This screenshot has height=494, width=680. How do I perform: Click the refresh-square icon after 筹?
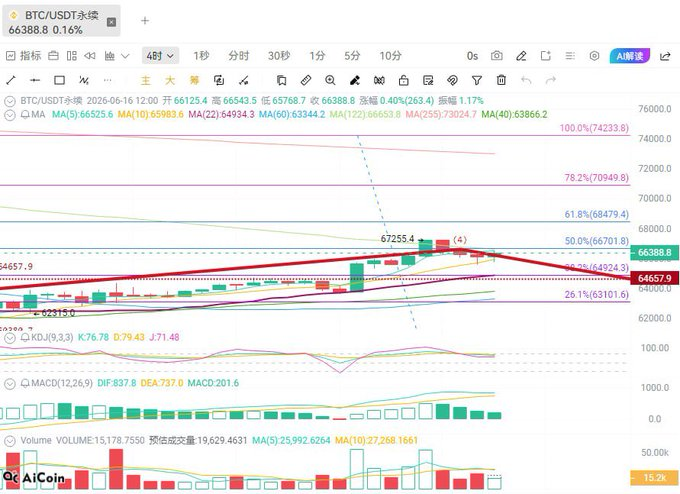[219, 80]
